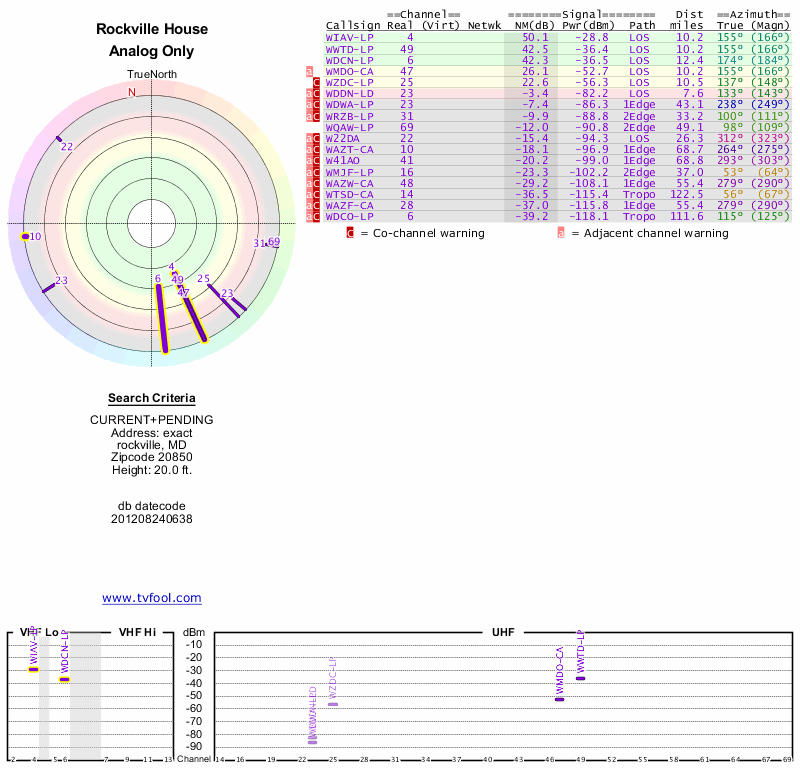The height and width of the screenshot is (768, 800).
Task: Click the Search Criteria heading
Action: click(x=152, y=398)
